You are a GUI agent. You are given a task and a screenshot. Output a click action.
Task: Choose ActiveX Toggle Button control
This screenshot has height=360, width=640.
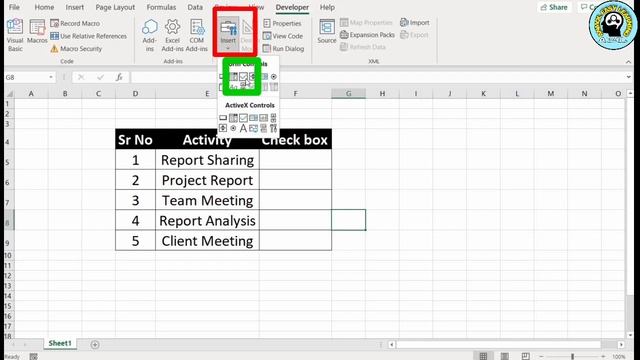click(x=263, y=128)
